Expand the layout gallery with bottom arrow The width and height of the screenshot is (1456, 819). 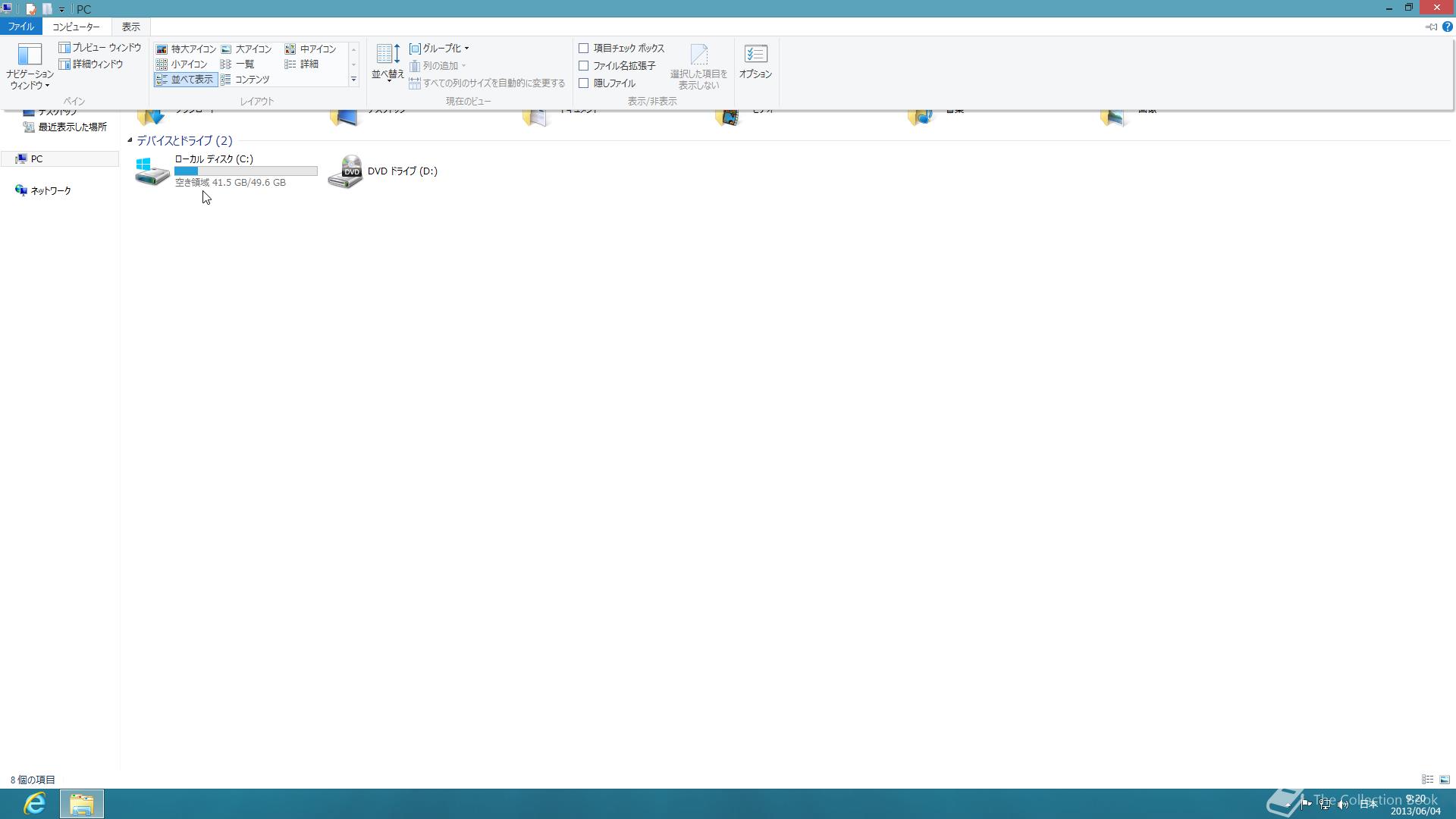353,80
